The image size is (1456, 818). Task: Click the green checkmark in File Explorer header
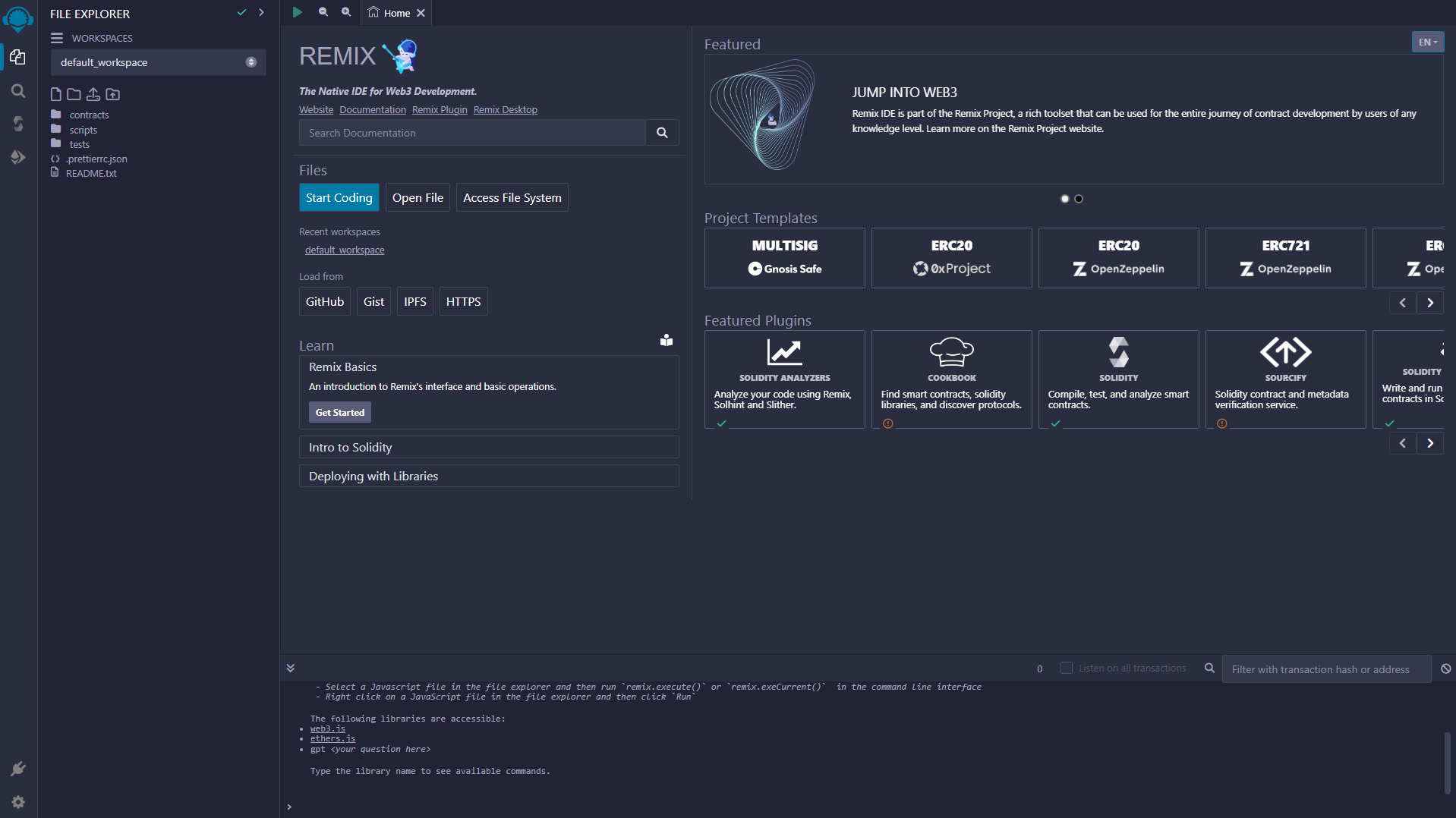pos(241,13)
